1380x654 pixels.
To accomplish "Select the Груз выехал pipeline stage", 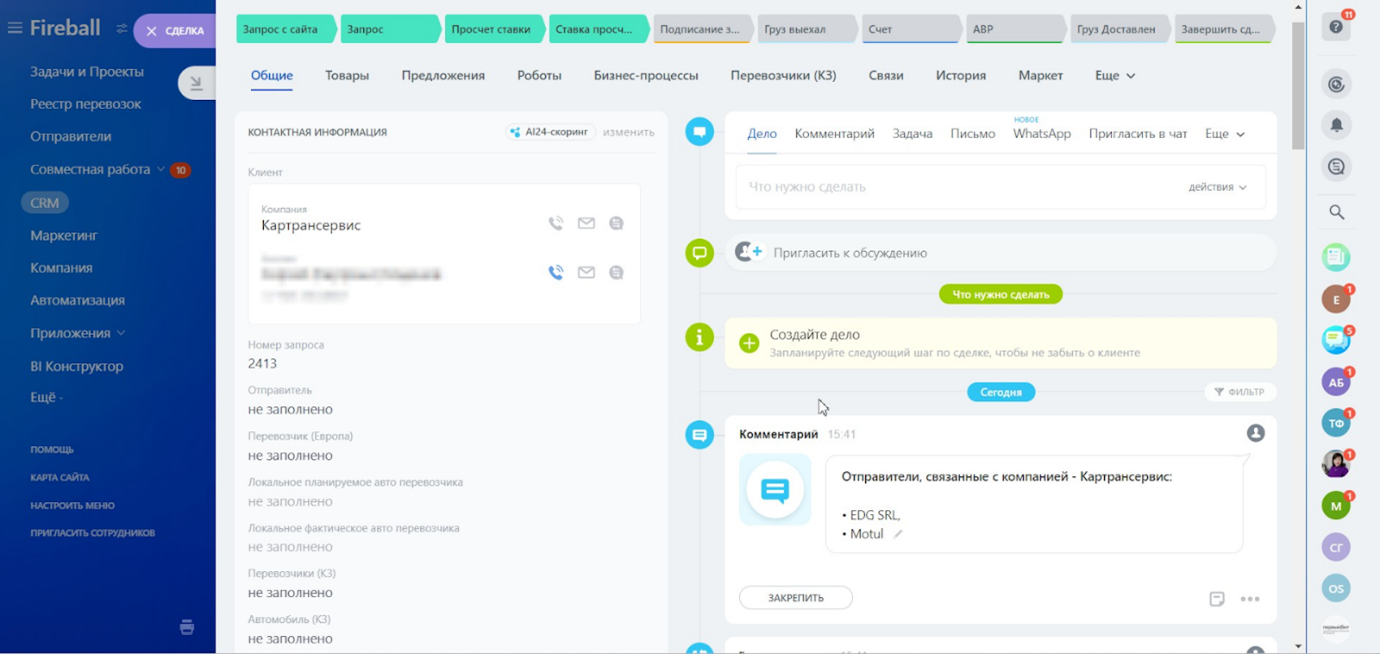I will pyautogui.click(x=800, y=29).
